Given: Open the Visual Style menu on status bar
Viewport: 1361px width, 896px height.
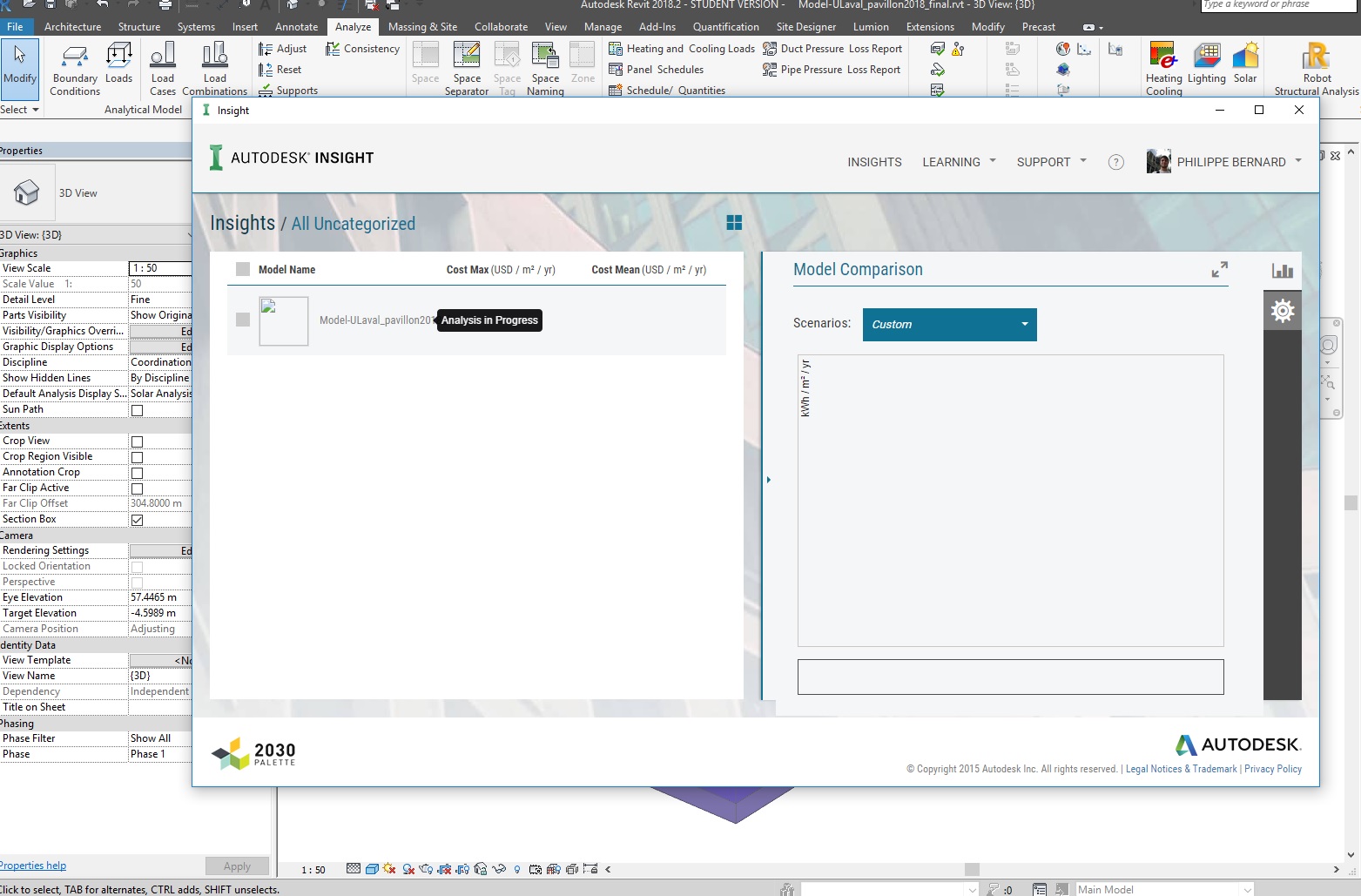Looking at the screenshot, I should (x=372, y=868).
